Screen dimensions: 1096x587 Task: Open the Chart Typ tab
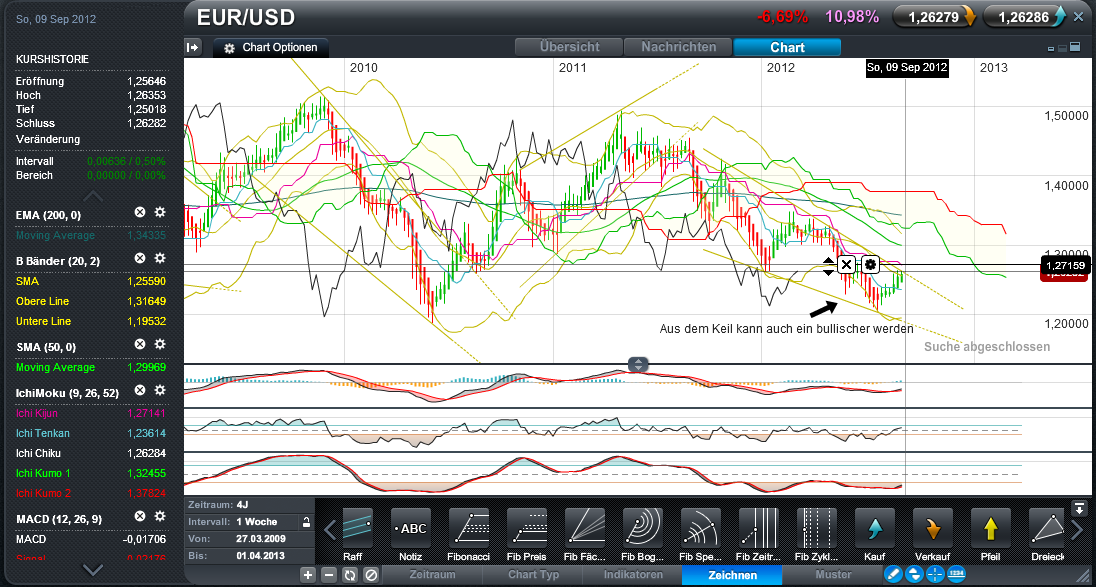[x=533, y=574]
